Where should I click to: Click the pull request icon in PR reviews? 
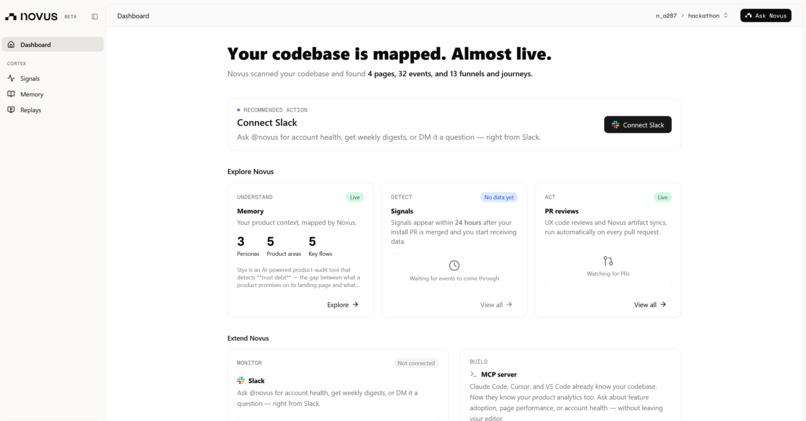pyautogui.click(x=608, y=261)
